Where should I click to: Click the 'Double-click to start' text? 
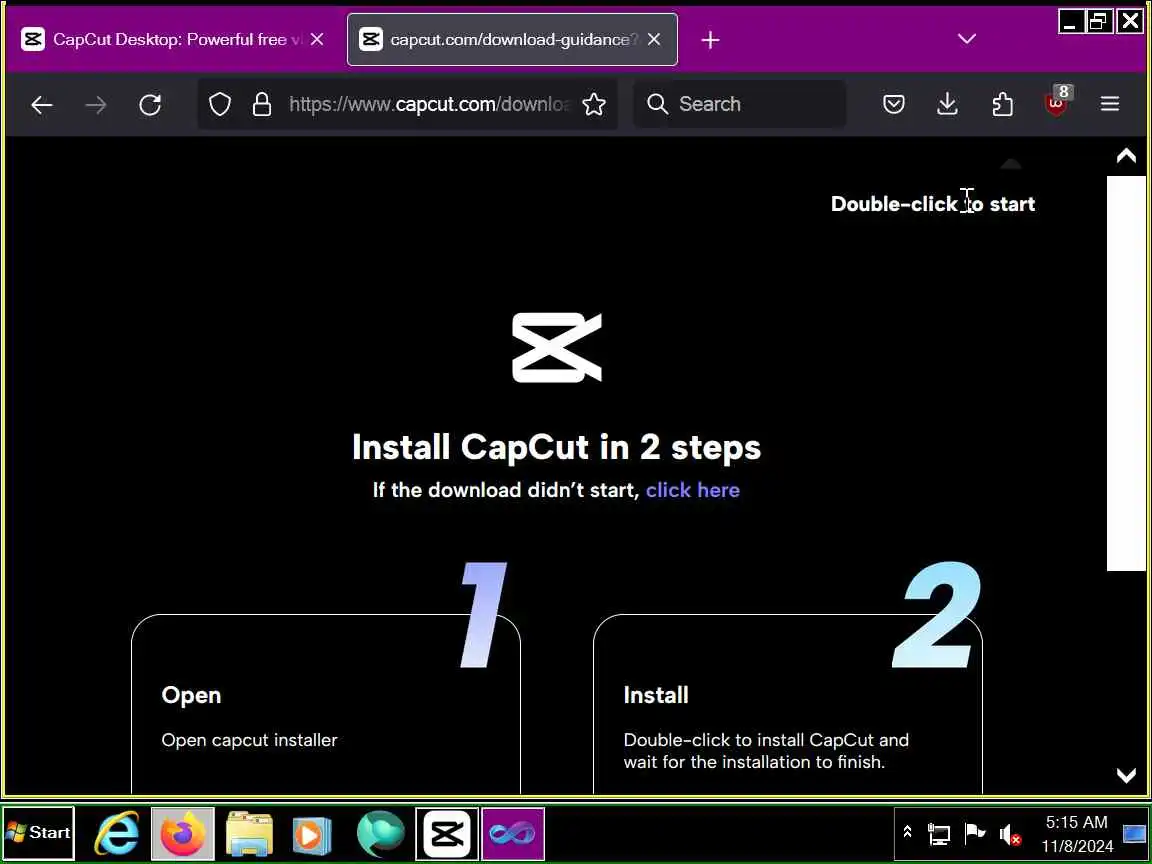coord(933,204)
